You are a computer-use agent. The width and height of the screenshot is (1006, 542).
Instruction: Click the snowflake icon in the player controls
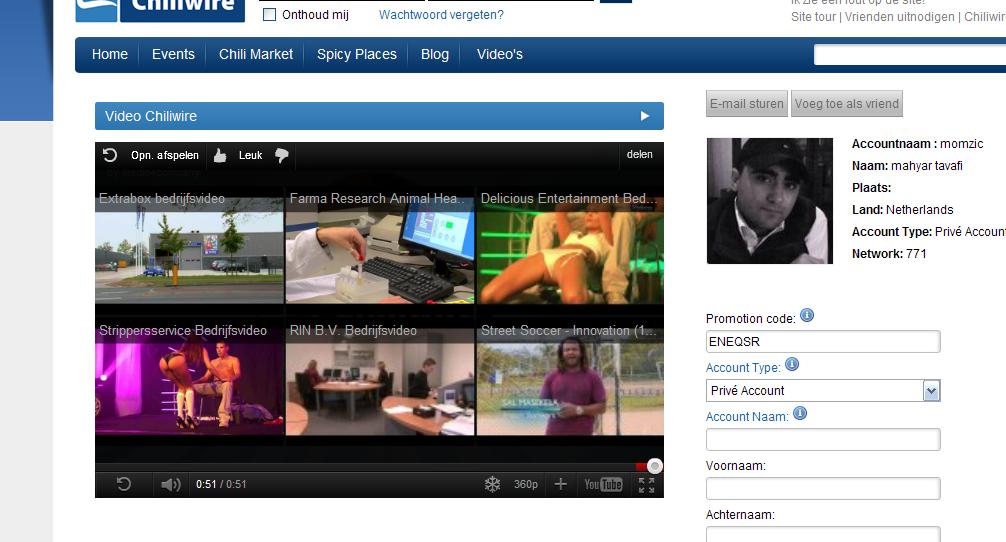click(x=492, y=484)
